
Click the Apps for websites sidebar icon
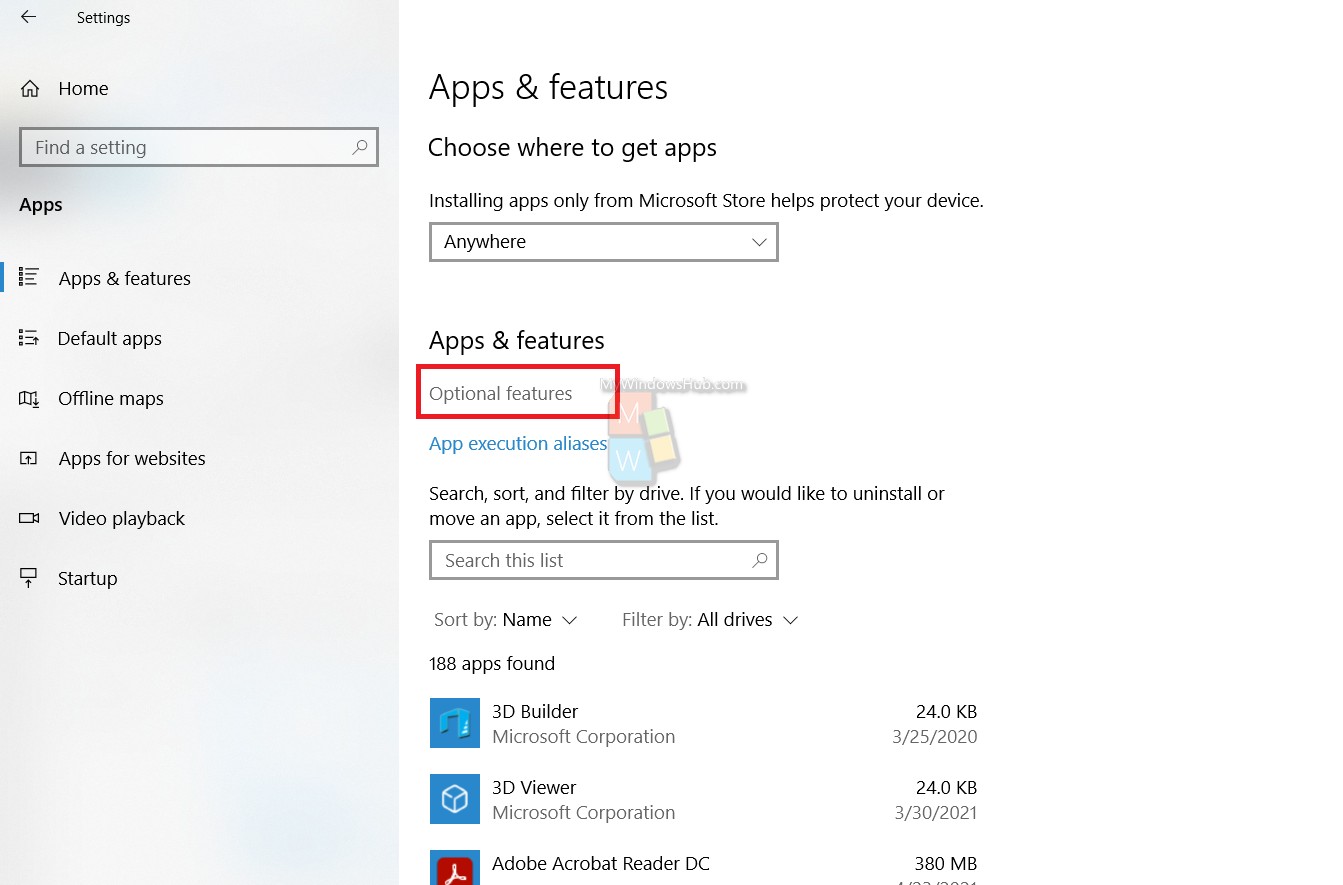(x=29, y=458)
